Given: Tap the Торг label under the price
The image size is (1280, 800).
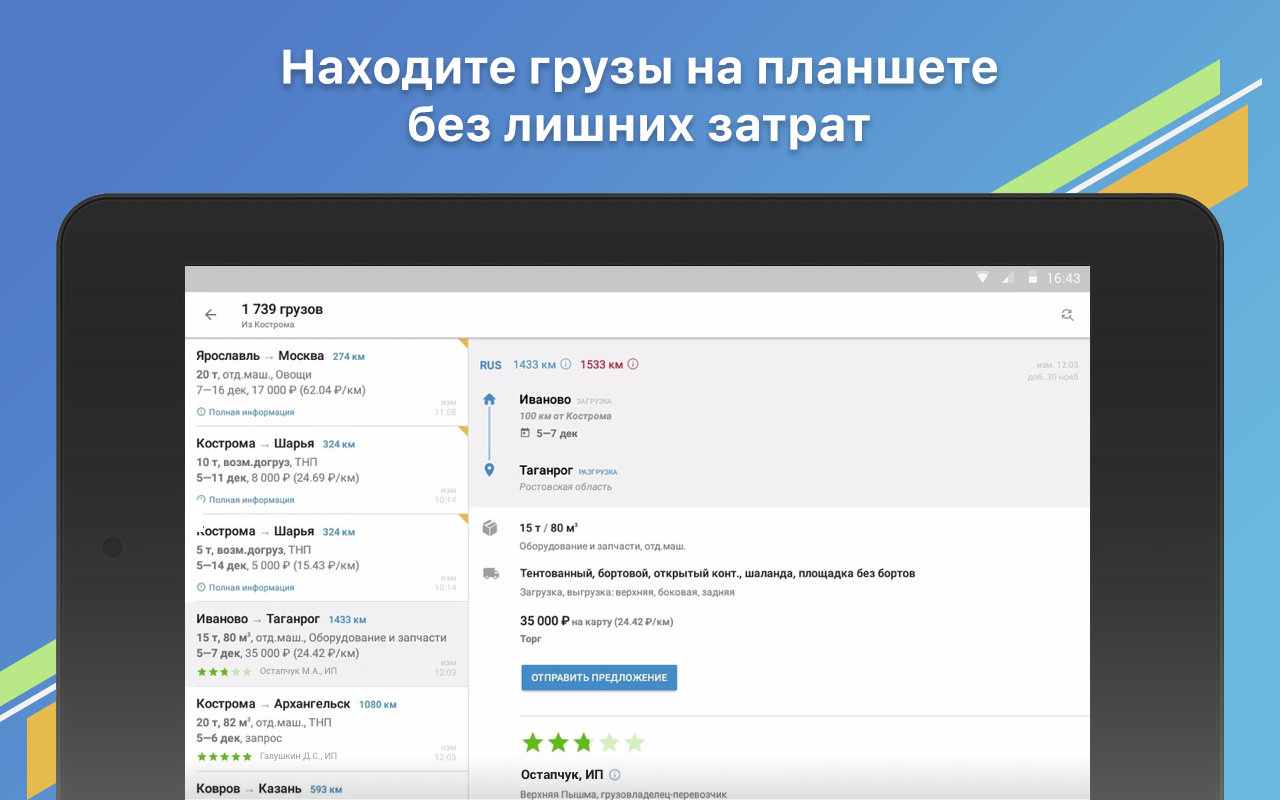Looking at the screenshot, I should [531, 638].
